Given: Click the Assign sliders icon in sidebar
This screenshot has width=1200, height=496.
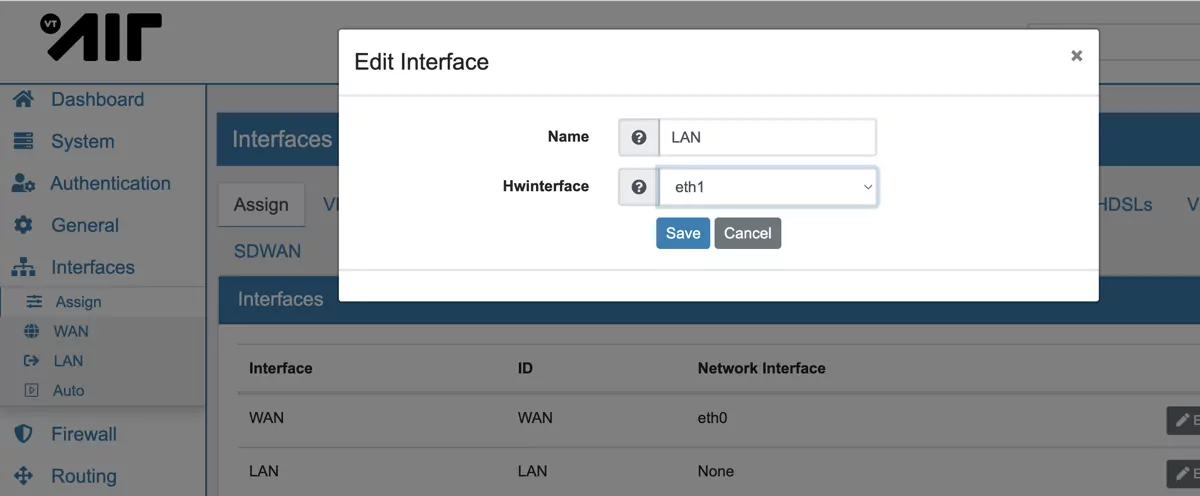Looking at the screenshot, I should pyautogui.click(x=34, y=301).
